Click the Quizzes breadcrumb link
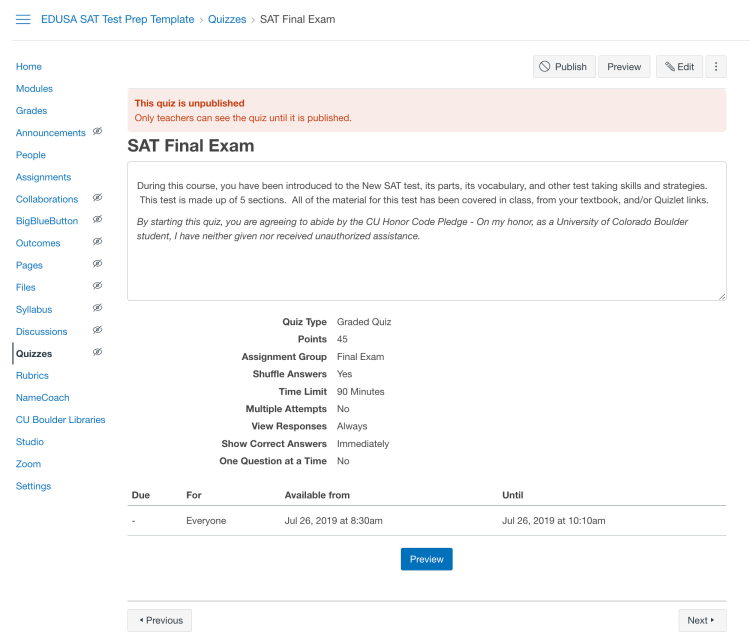750x642 pixels. click(227, 20)
